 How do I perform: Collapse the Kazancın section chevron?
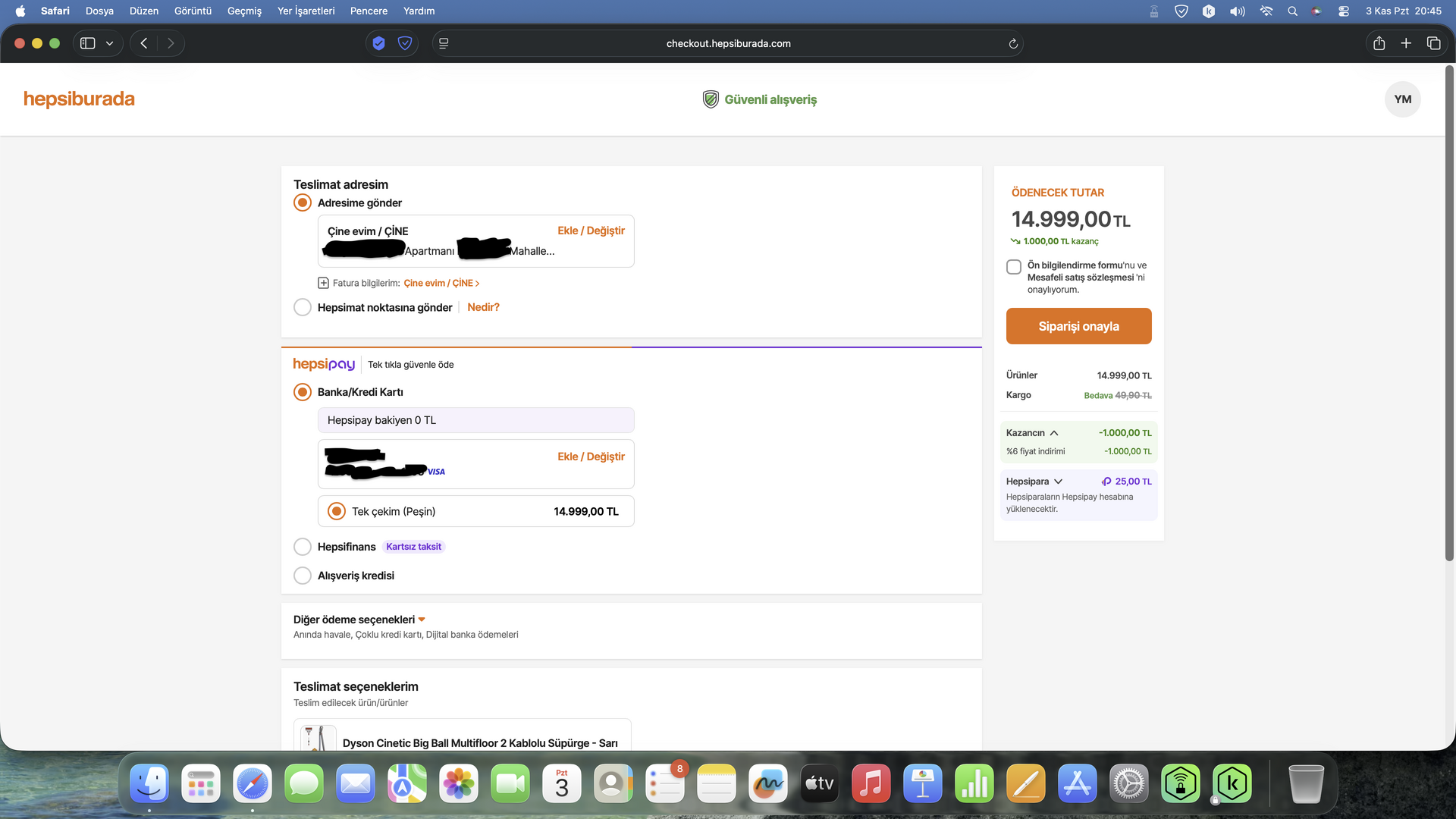click(1054, 433)
